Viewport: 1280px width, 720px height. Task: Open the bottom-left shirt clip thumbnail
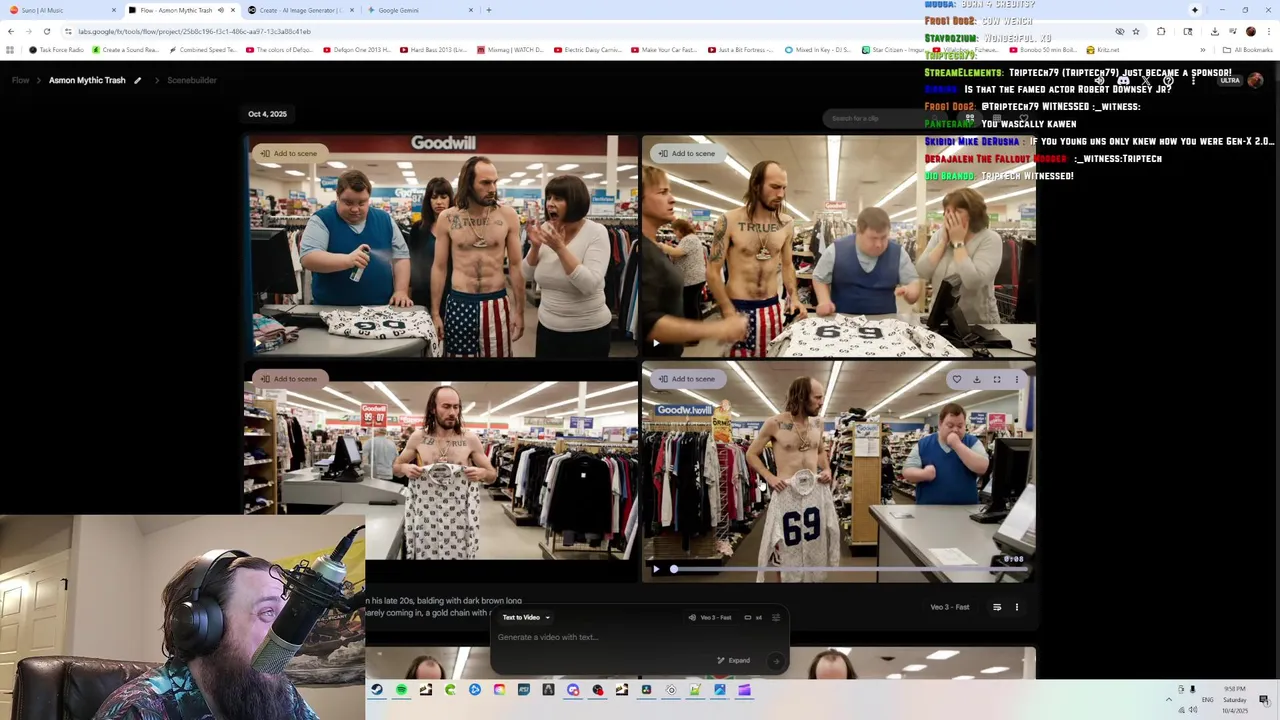441,470
